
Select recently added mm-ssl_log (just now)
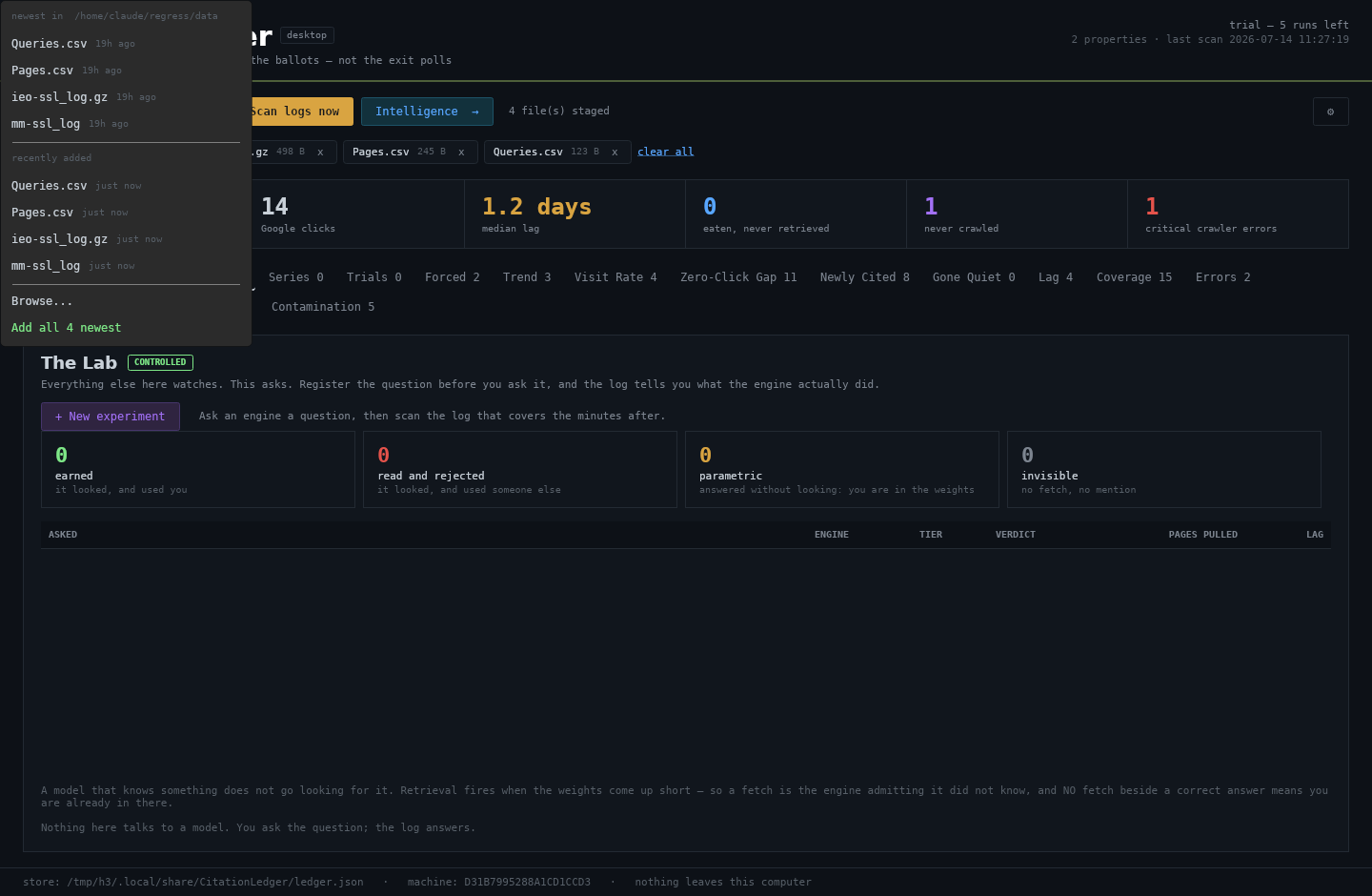126,266
